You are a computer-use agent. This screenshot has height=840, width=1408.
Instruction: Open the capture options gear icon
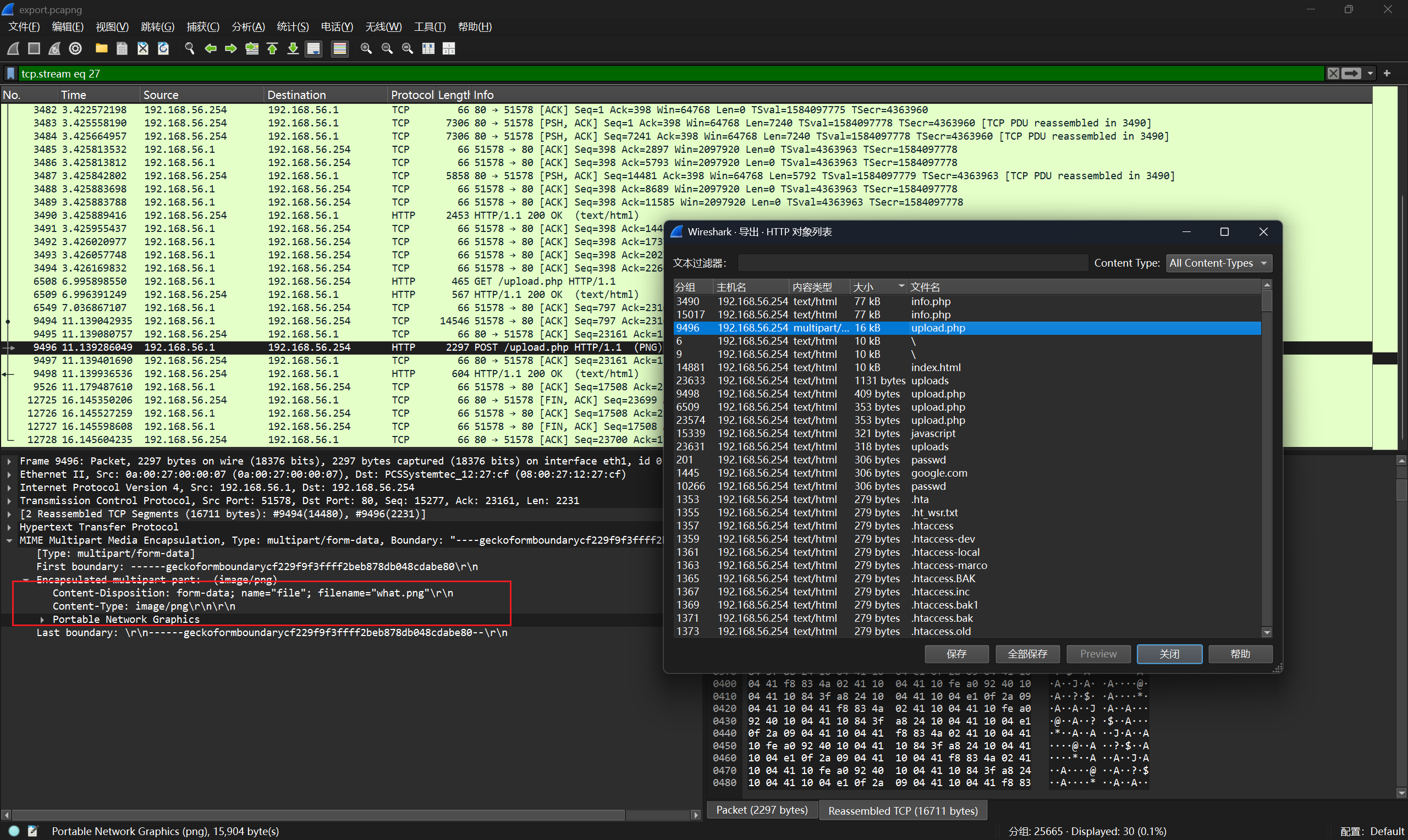[x=75, y=49]
